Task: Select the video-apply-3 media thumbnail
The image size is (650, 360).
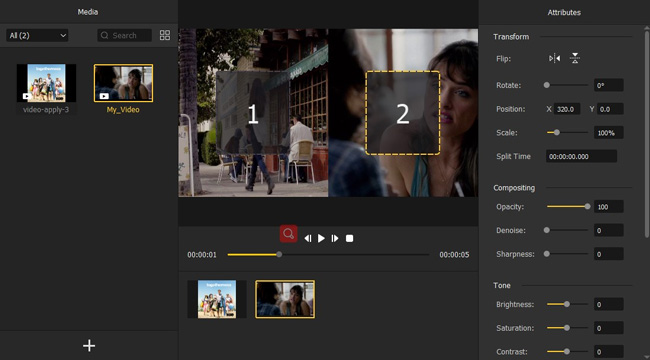Action: tap(46, 83)
